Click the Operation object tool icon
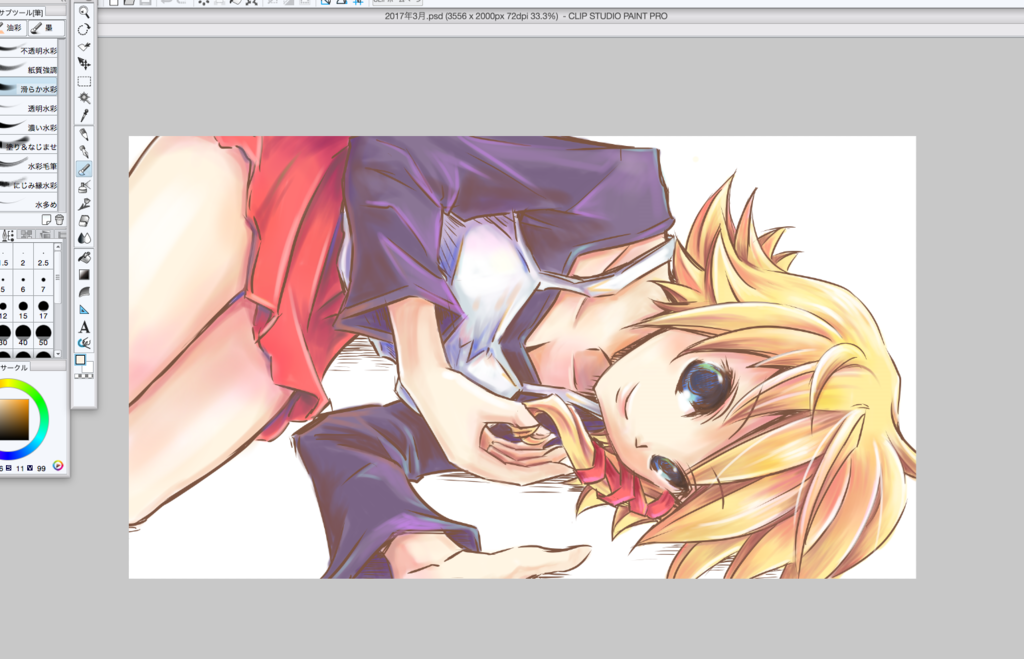Image resolution: width=1024 pixels, height=659 pixels. pyautogui.click(x=84, y=46)
